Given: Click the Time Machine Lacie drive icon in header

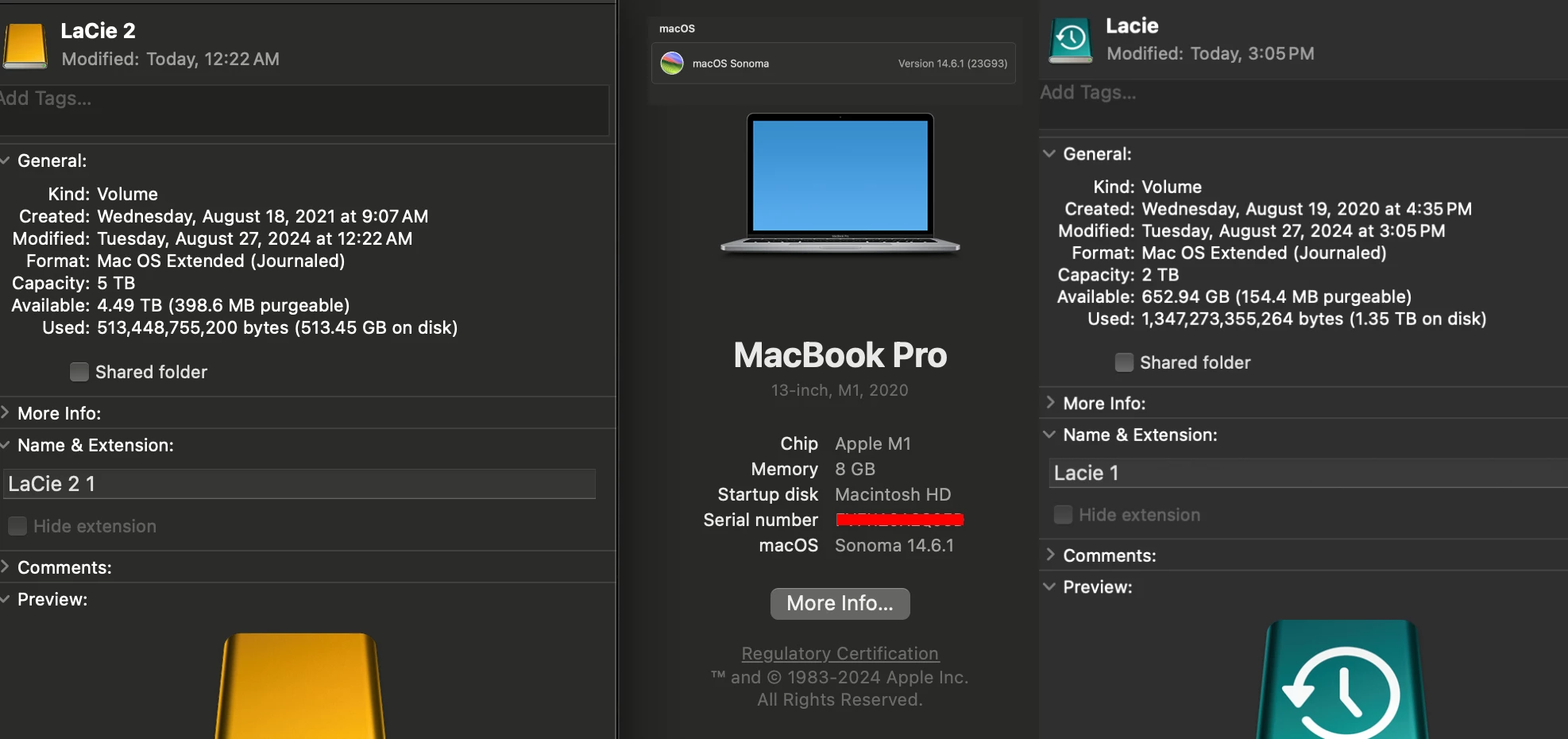Looking at the screenshot, I should (x=1071, y=40).
